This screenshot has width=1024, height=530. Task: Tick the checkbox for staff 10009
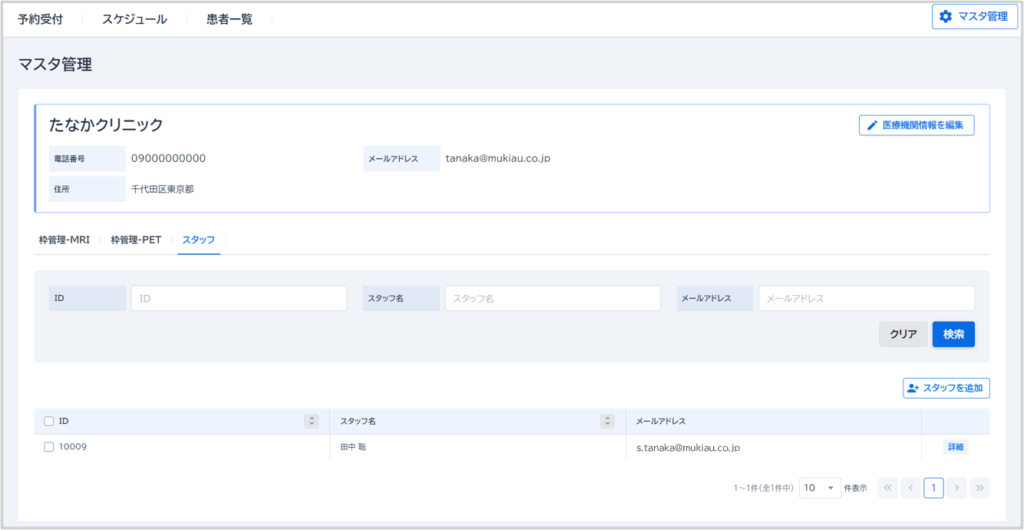click(x=49, y=447)
